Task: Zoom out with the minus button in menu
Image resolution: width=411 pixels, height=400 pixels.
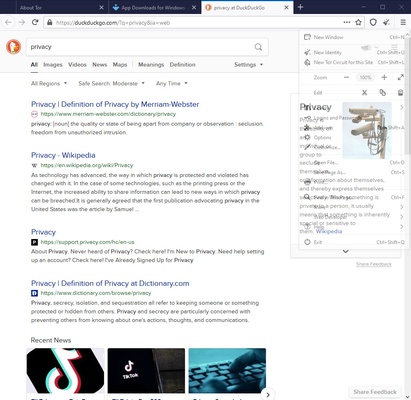Action: point(346,77)
